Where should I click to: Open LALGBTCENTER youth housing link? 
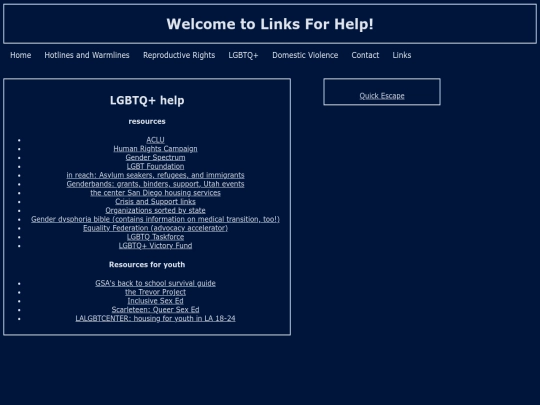(x=155, y=319)
